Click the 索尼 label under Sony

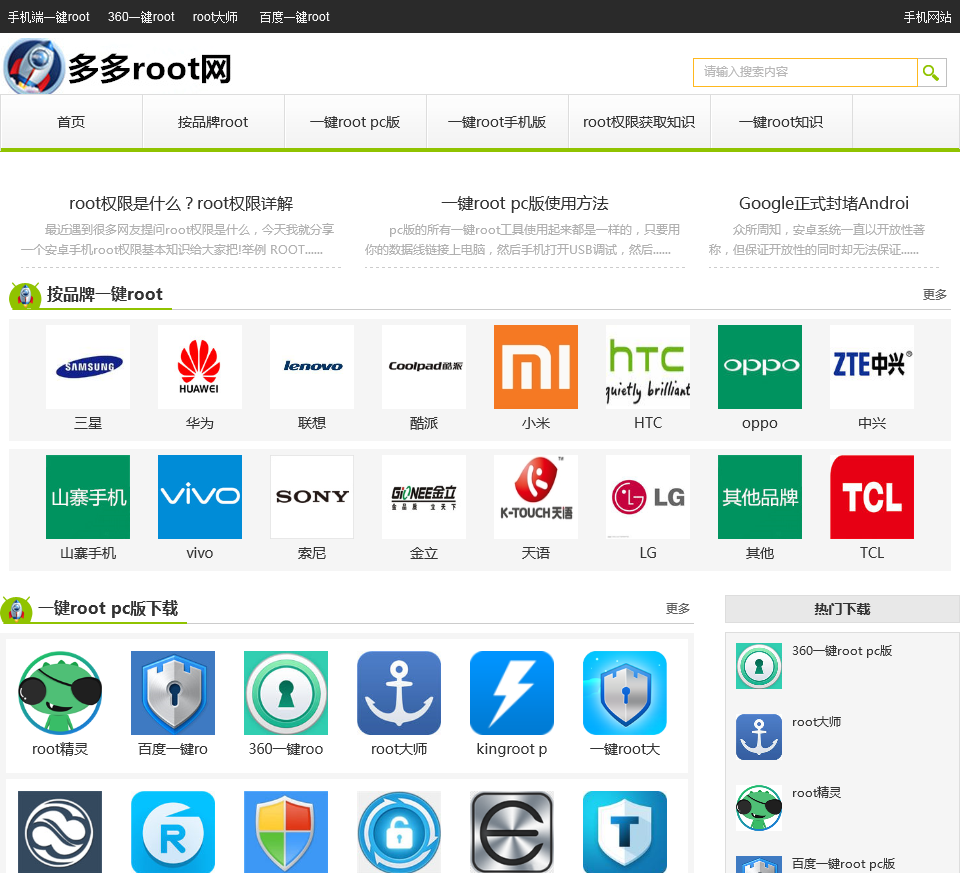pos(312,553)
